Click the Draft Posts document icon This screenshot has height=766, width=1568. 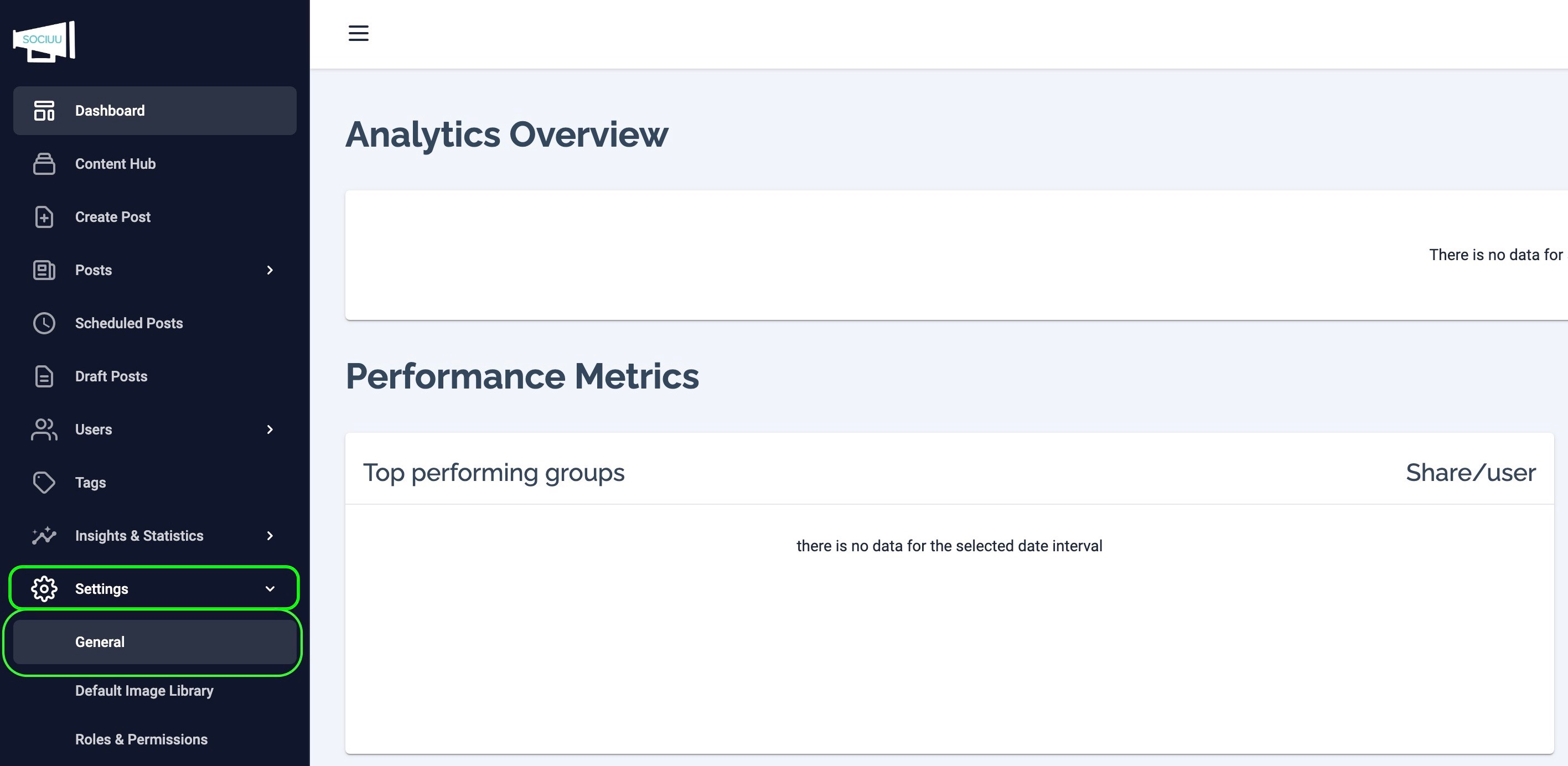(x=44, y=376)
